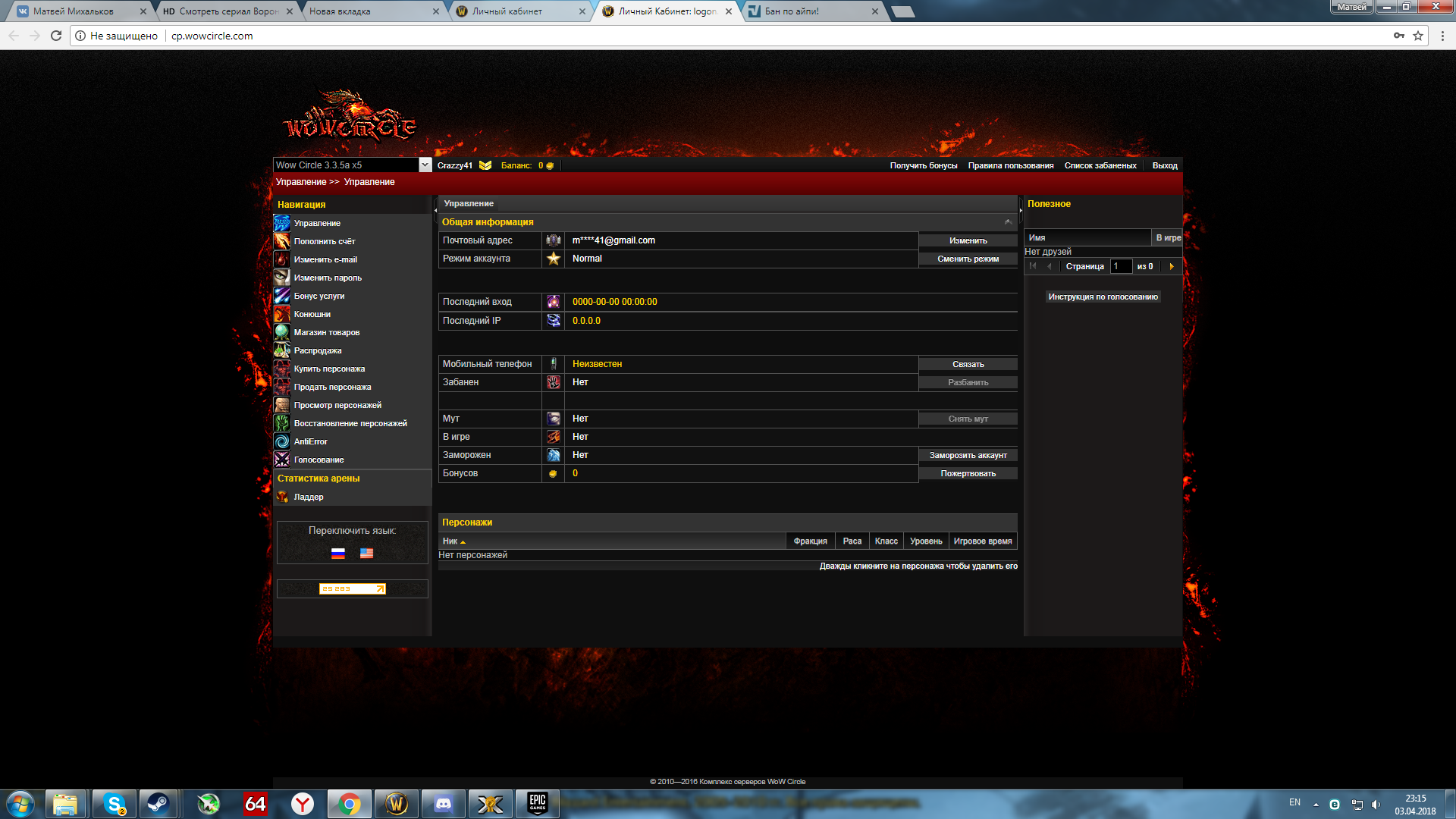This screenshot has height=819, width=1456.
Task: Click the Заморозить аккаунт button
Action: [x=968, y=455]
